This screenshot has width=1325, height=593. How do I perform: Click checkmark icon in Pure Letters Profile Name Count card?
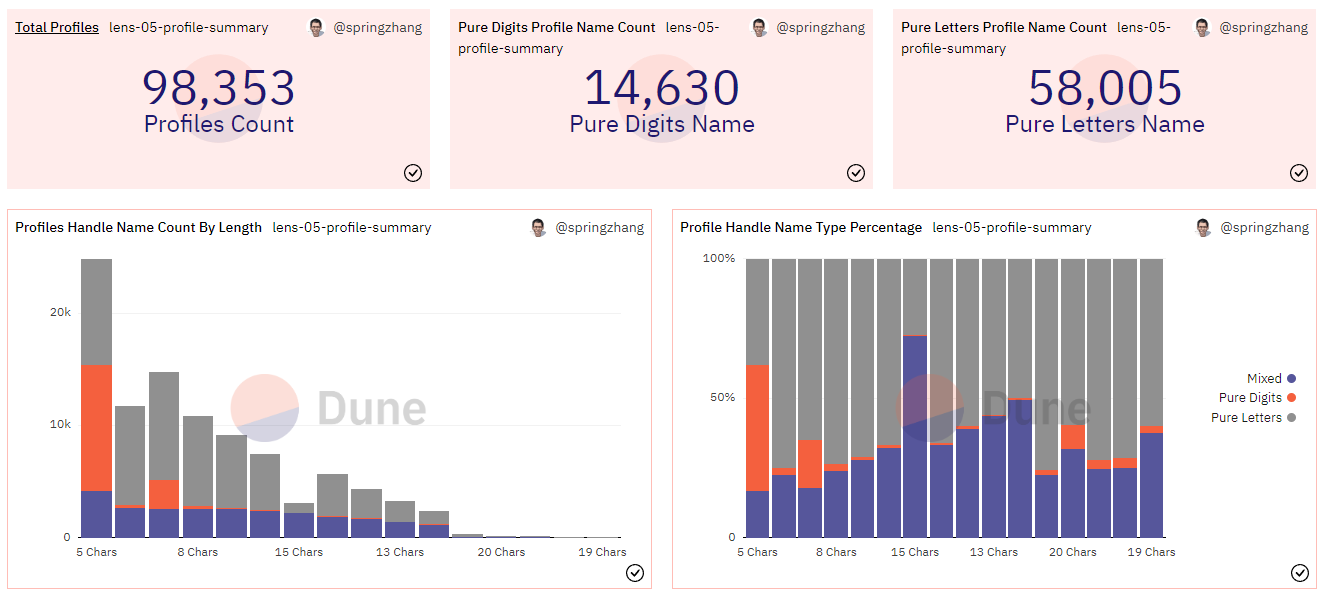(1299, 173)
